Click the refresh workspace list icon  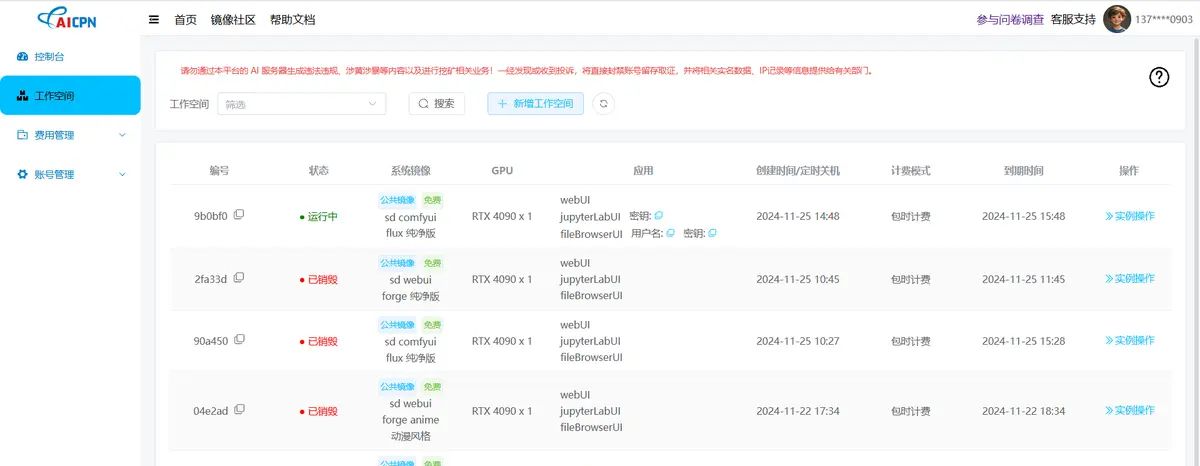(603, 103)
